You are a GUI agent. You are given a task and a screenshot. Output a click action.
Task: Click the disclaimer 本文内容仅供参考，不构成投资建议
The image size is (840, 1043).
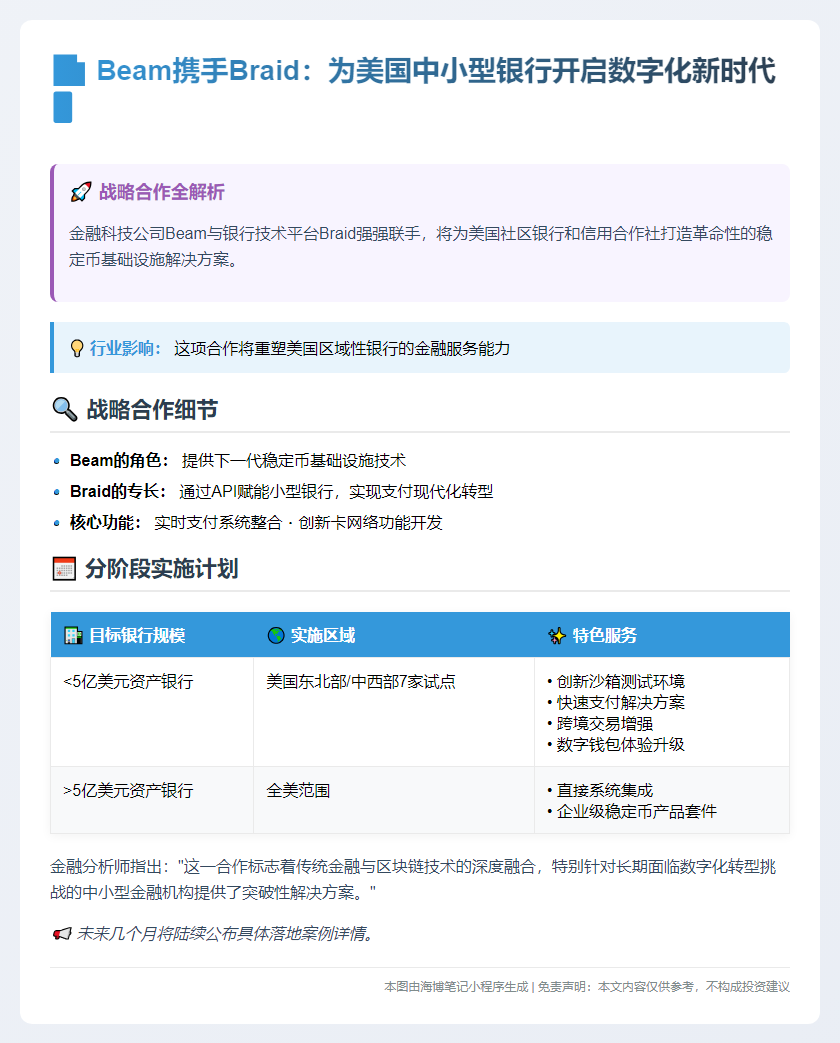click(x=694, y=987)
